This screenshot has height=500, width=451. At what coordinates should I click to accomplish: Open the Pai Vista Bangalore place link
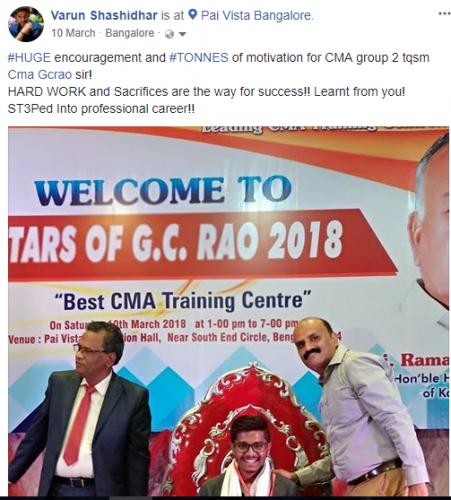pyautogui.click(x=257, y=15)
